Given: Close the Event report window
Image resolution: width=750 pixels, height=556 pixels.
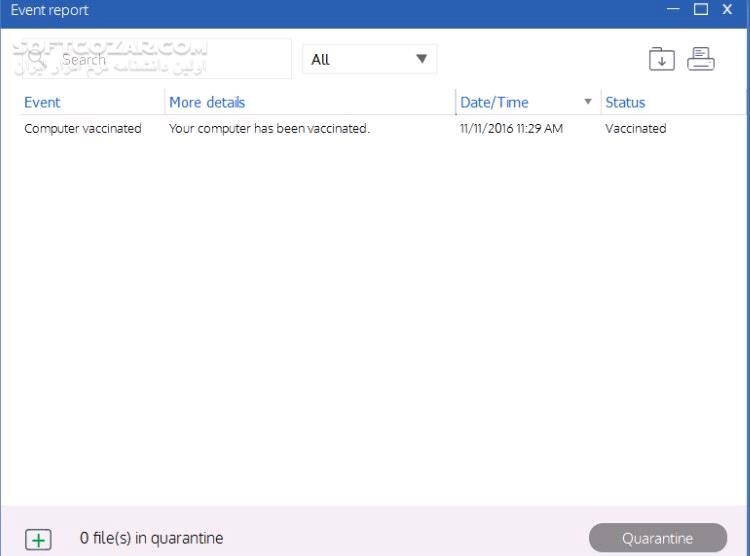Looking at the screenshot, I should coord(729,10).
